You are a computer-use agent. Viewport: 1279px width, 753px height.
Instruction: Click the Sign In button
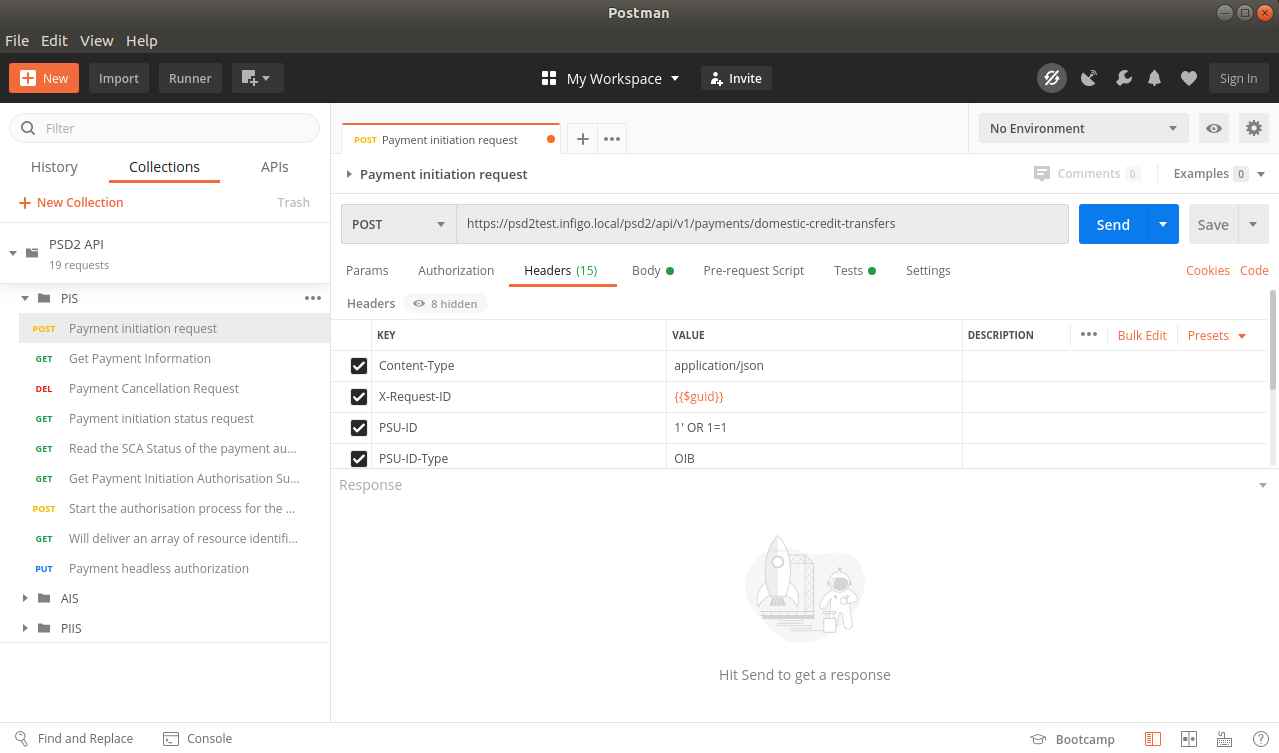(1238, 78)
